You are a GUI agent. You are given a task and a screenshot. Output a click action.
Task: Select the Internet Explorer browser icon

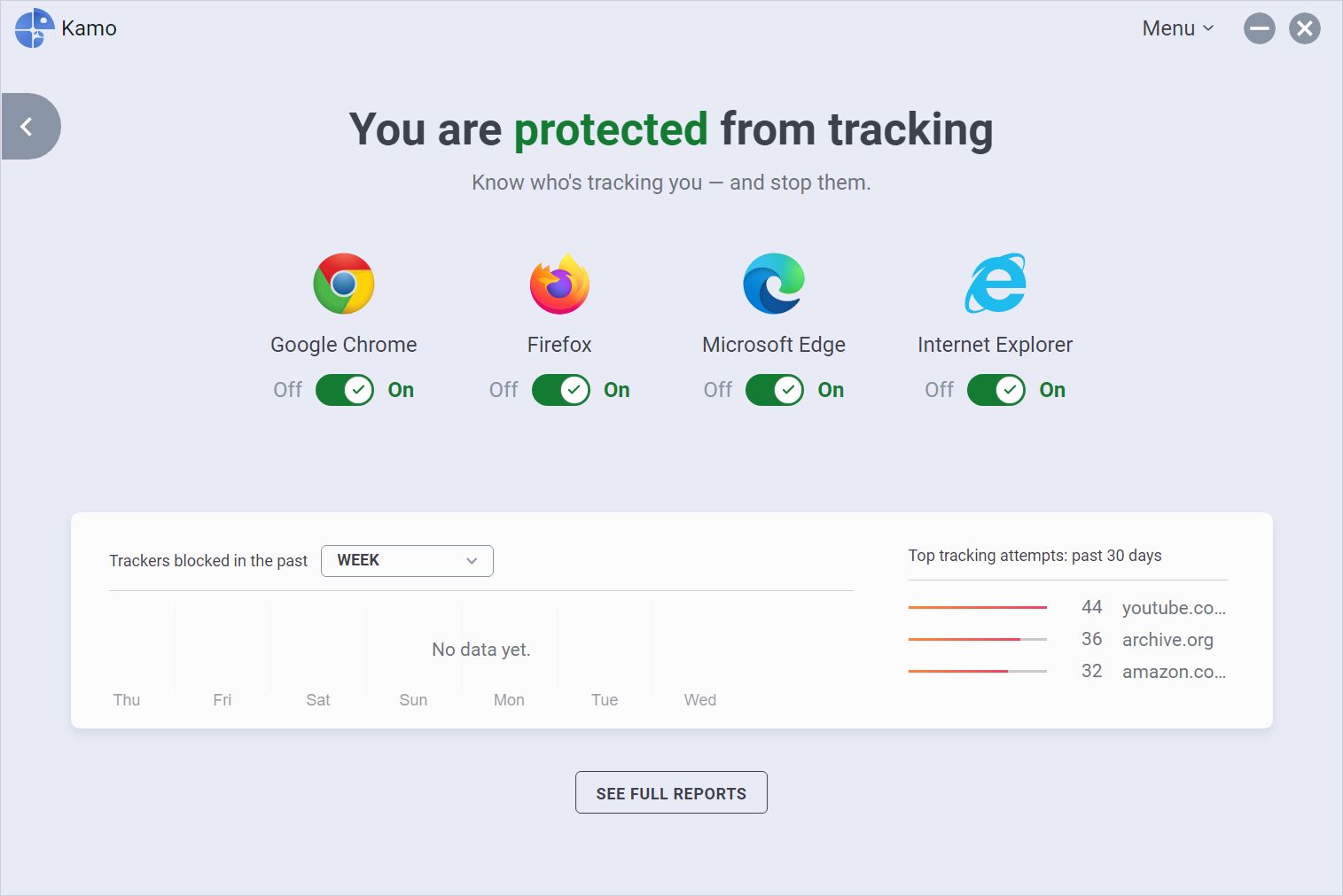click(995, 283)
